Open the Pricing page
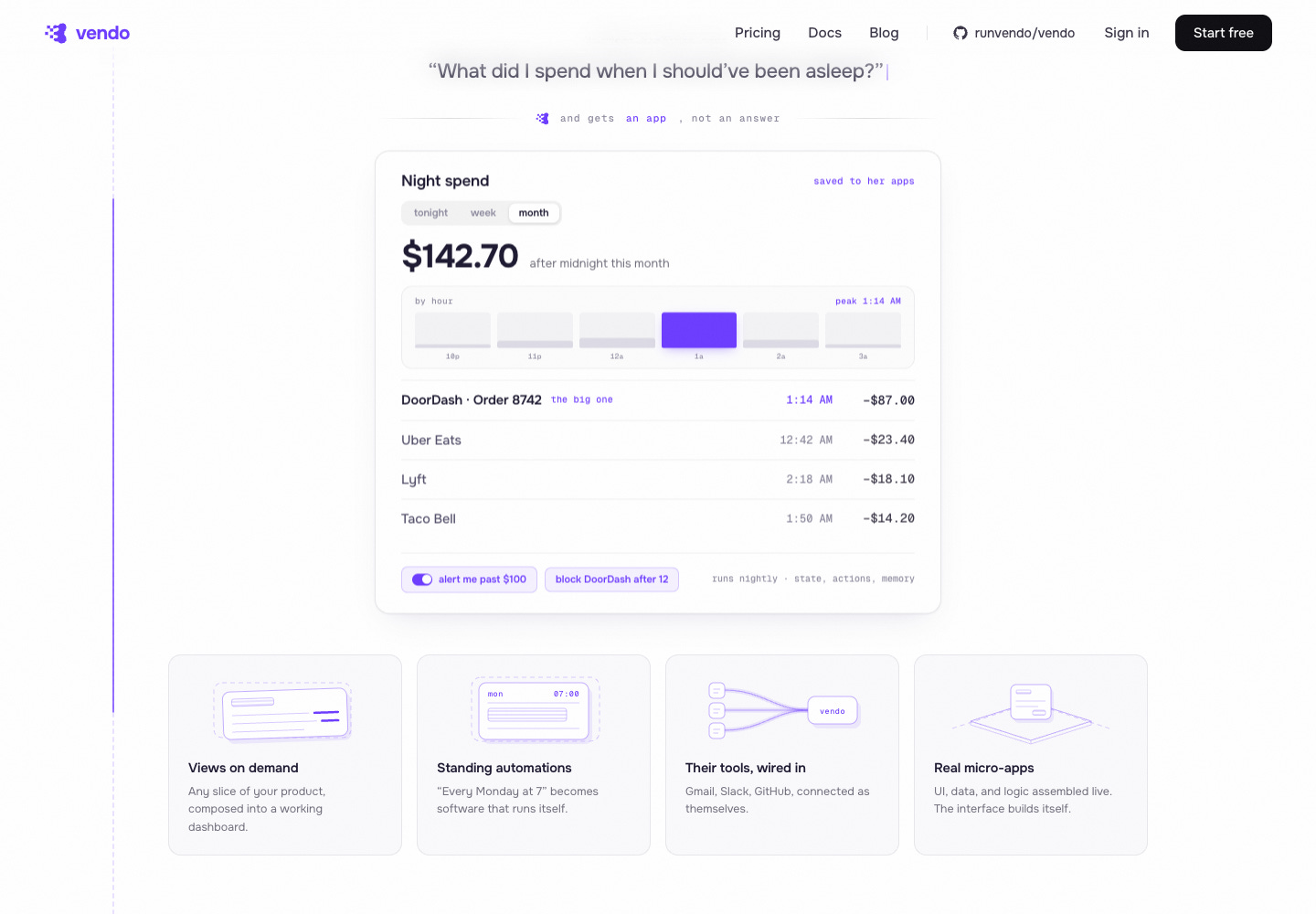Viewport: 1316px width, 914px height. point(758,33)
